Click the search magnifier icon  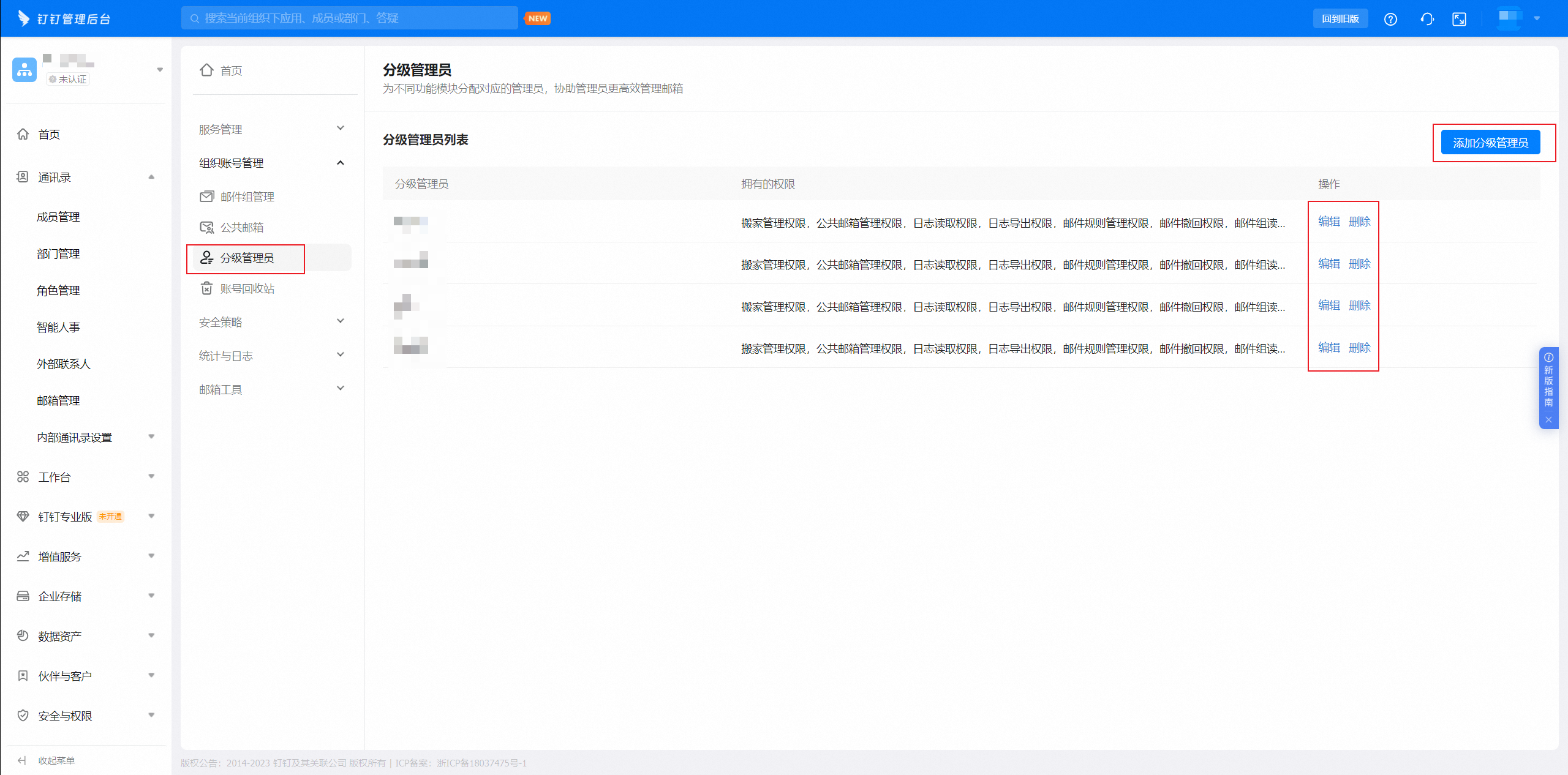click(195, 18)
